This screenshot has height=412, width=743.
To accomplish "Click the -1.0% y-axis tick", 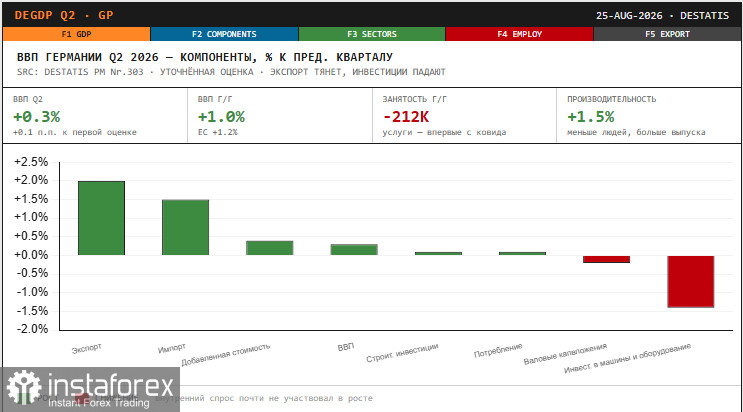I will point(32,292).
